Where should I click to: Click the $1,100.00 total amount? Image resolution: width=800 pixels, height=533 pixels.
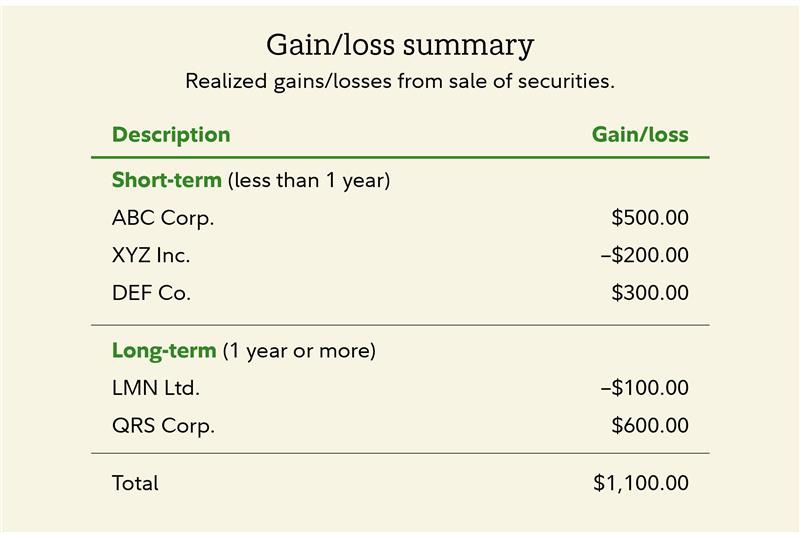[x=641, y=483]
